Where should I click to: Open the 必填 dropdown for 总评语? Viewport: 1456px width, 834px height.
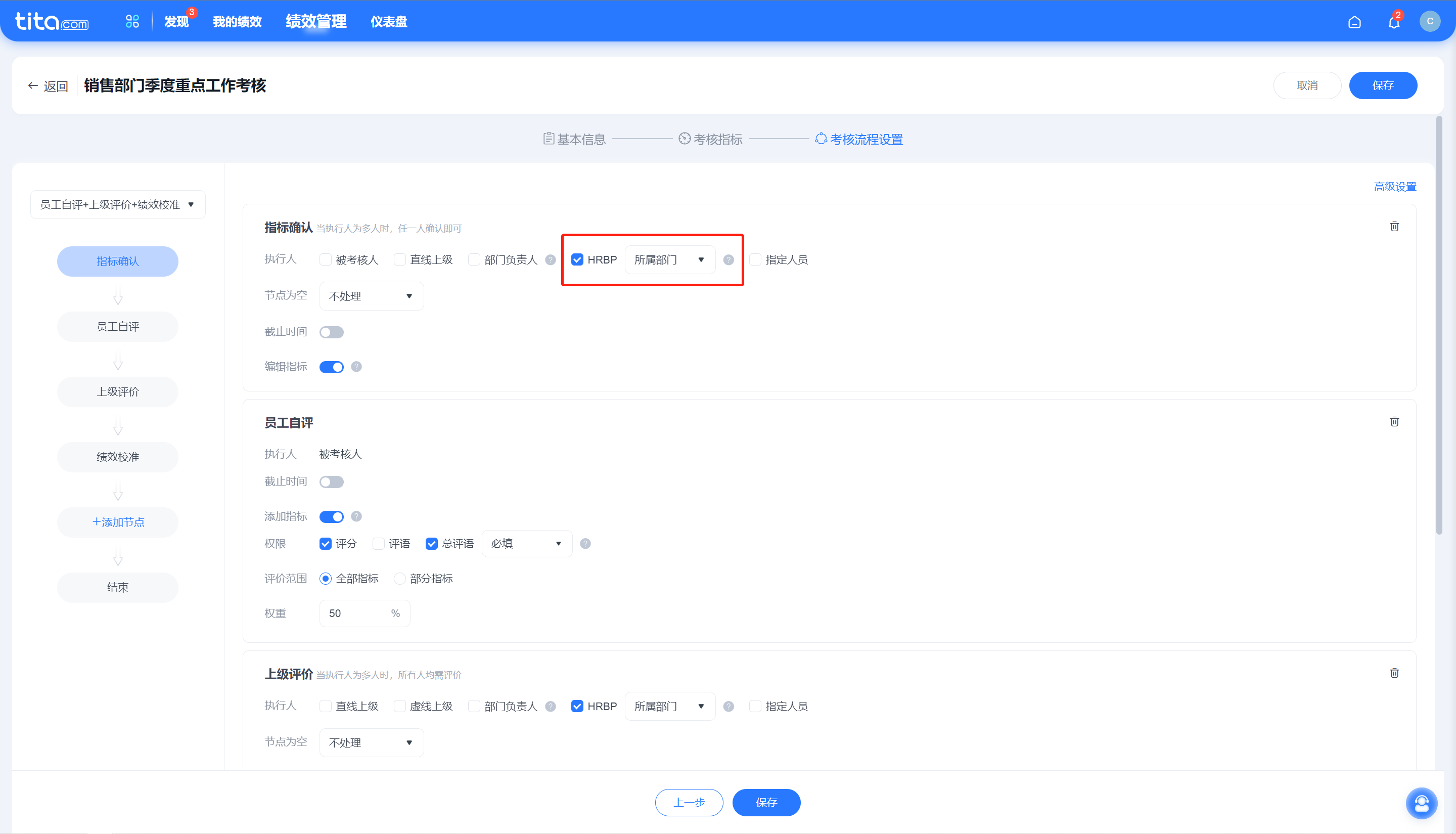click(527, 544)
